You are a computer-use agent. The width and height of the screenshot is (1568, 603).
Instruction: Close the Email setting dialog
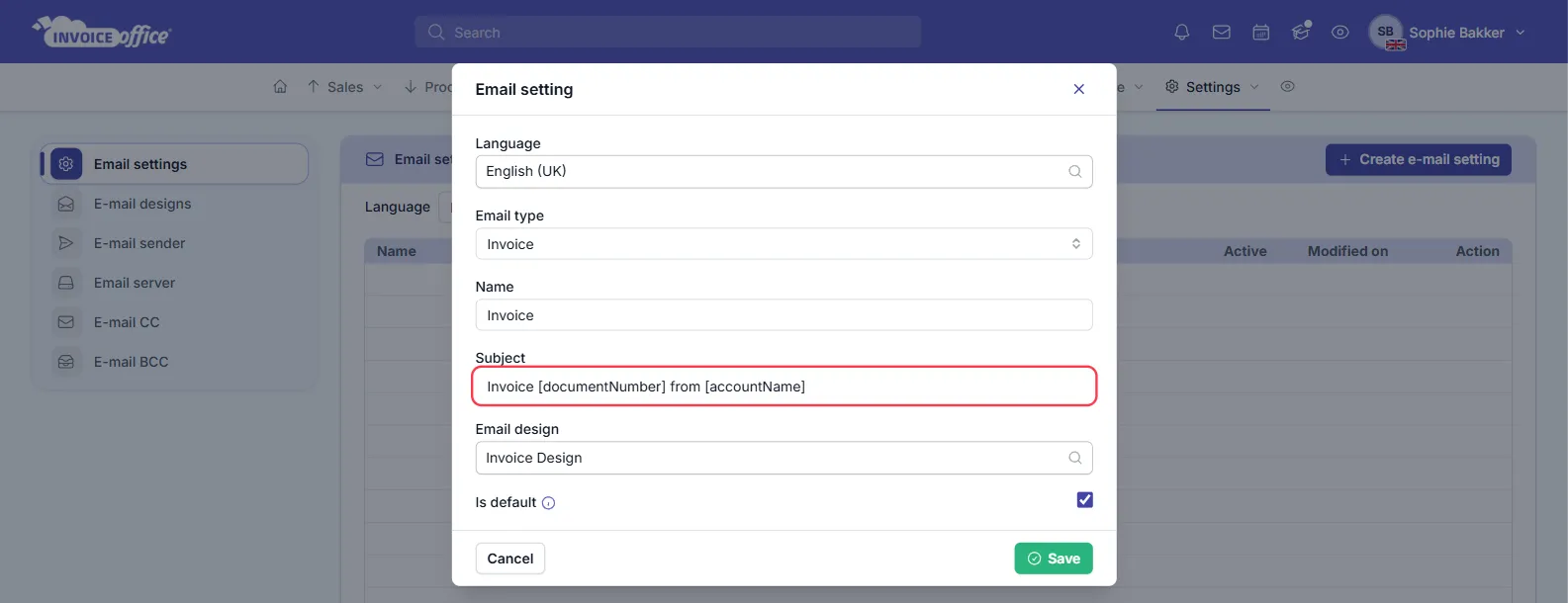[1078, 89]
